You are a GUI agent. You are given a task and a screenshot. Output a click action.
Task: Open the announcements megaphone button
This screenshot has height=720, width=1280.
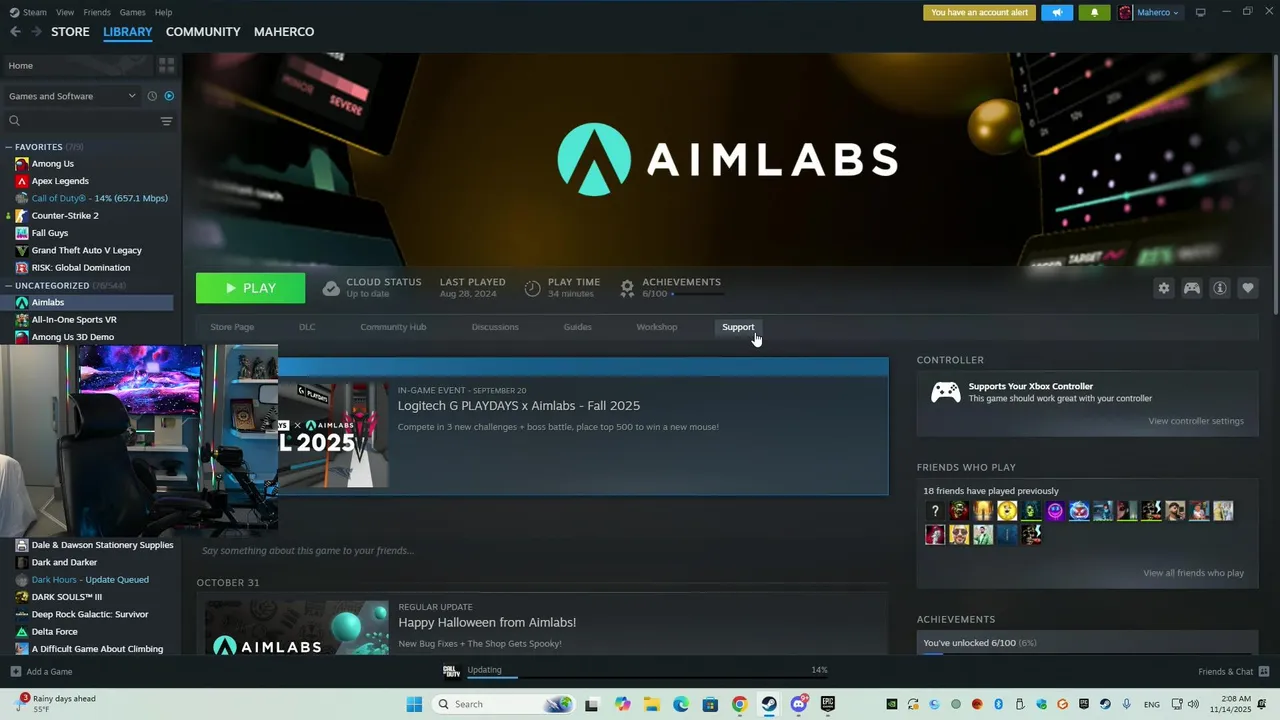1057,13
